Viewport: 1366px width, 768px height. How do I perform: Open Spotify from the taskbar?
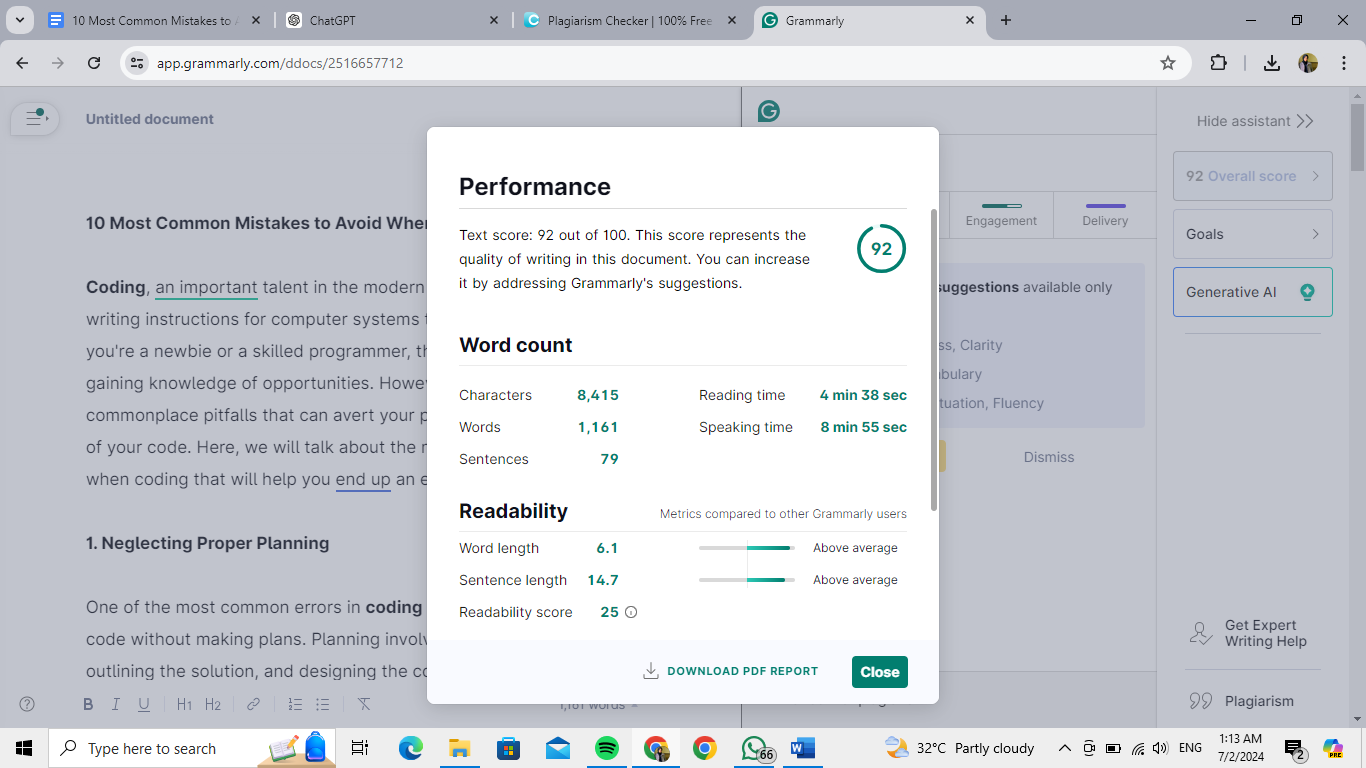coord(607,748)
